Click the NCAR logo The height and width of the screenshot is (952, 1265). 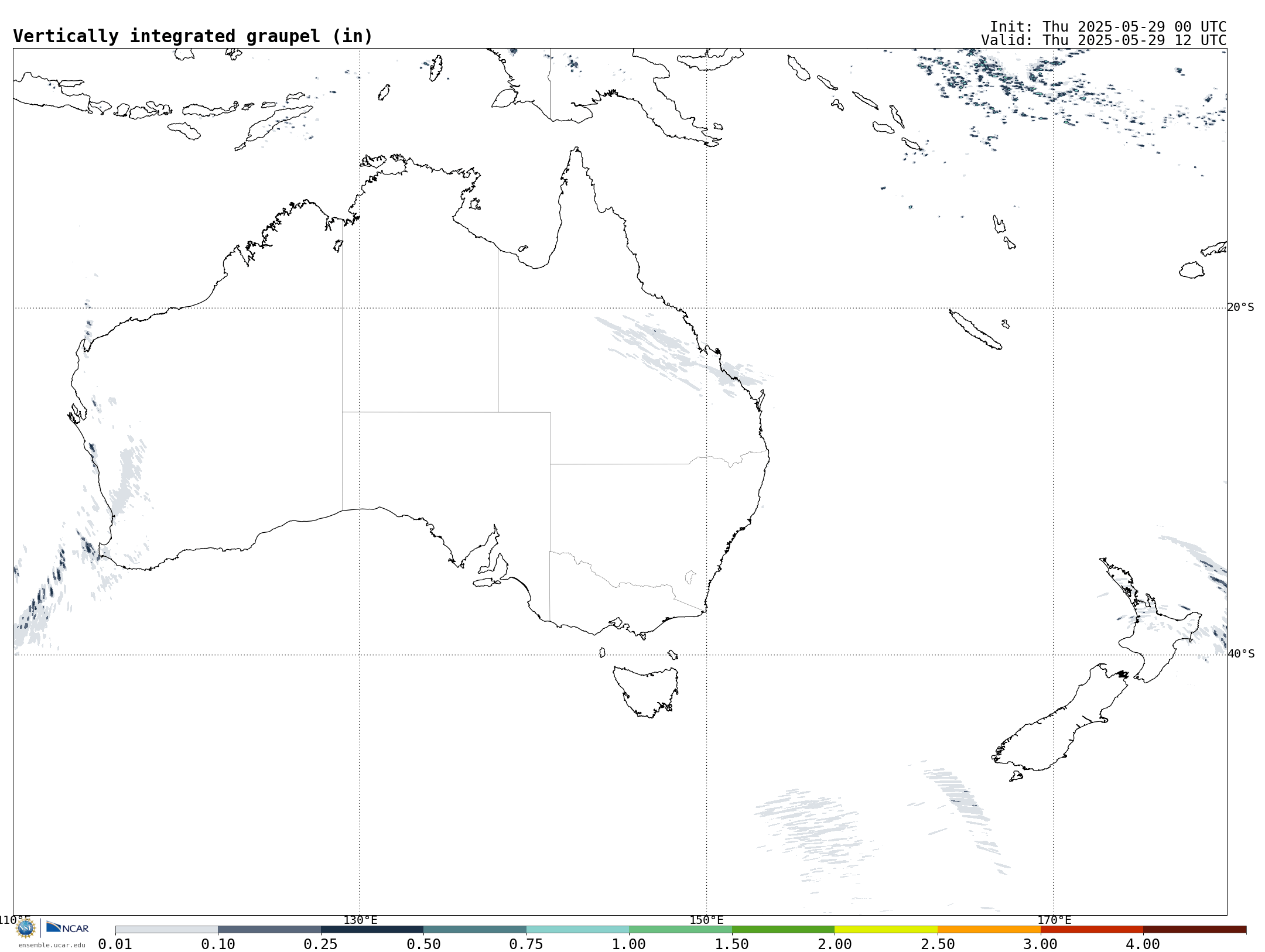click(67, 927)
